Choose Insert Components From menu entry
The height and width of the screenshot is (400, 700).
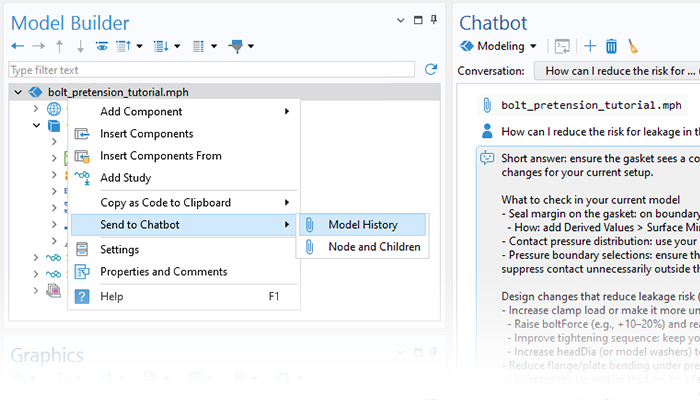[x=184, y=156]
